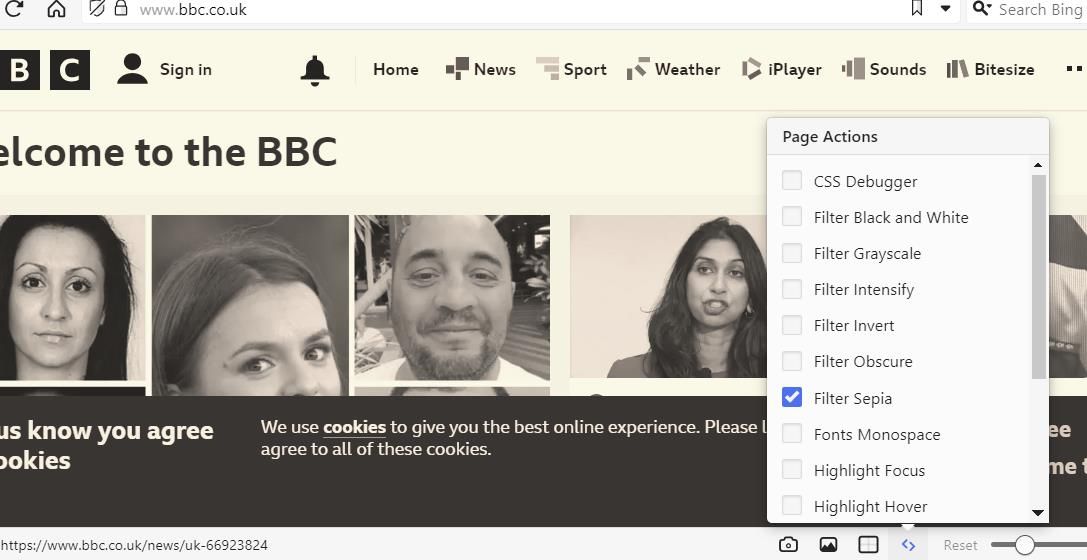Click the Sign in link
This screenshot has height=560, width=1087.
[165, 70]
